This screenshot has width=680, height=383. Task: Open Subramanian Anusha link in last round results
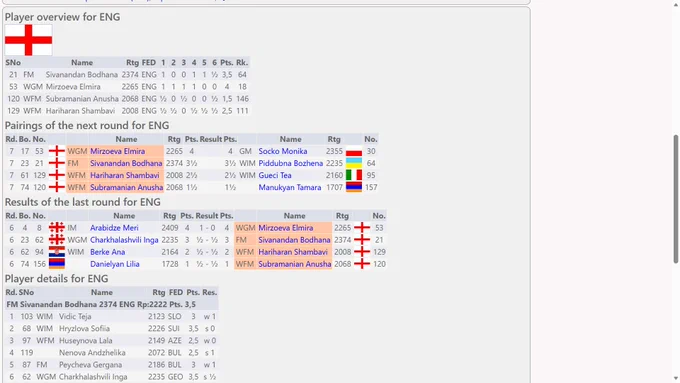pos(295,265)
